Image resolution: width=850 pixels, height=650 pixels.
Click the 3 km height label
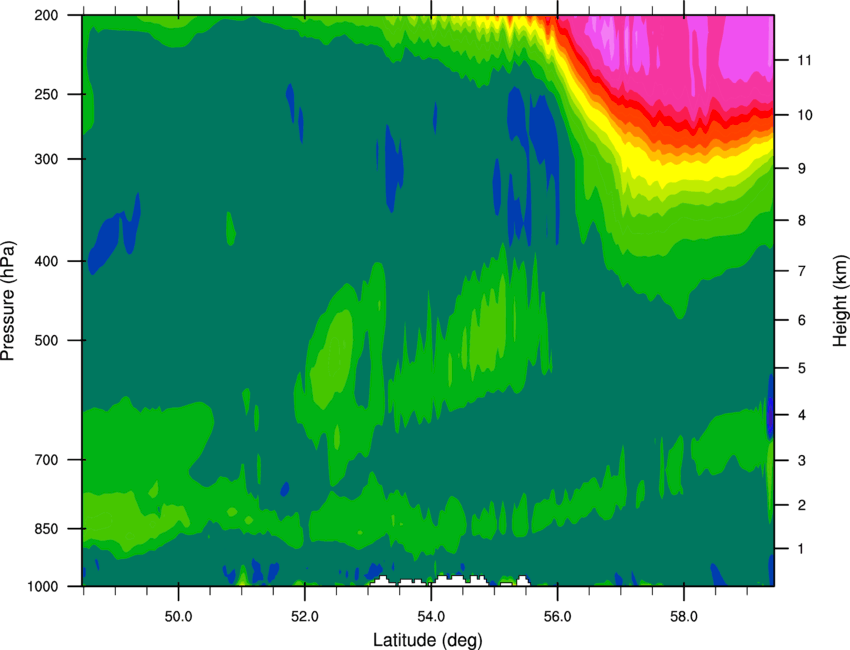tap(801, 460)
